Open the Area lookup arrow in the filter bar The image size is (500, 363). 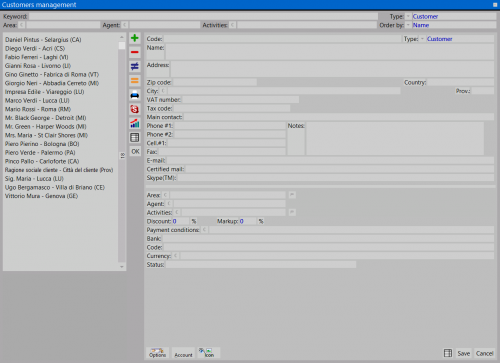point(22,25)
